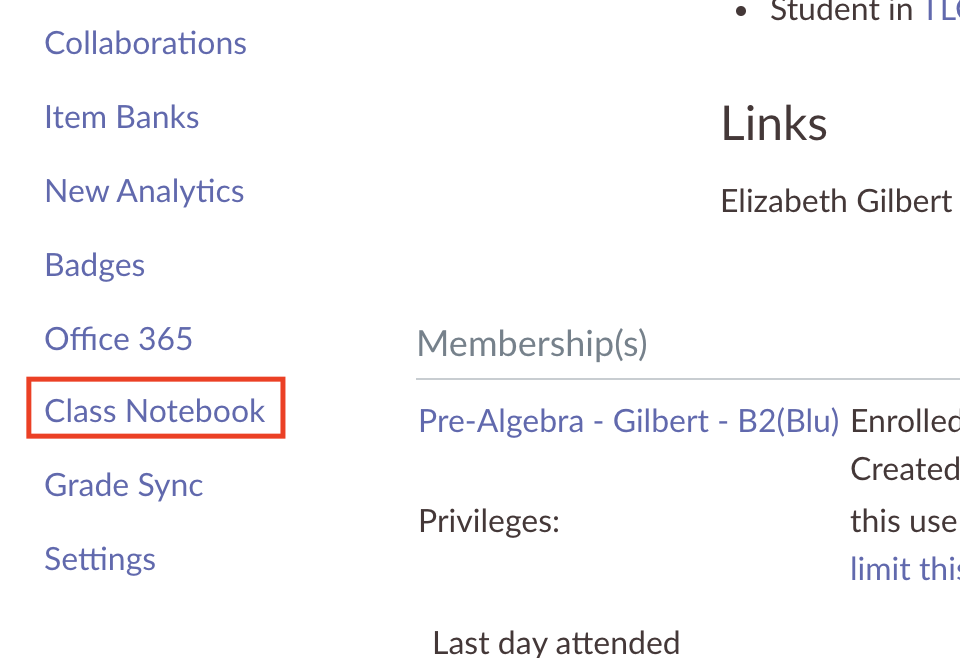The width and height of the screenshot is (960, 658).
Task: Click the partially visible 'limit this' link
Action: pyautogui.click(x=903, y=569)
